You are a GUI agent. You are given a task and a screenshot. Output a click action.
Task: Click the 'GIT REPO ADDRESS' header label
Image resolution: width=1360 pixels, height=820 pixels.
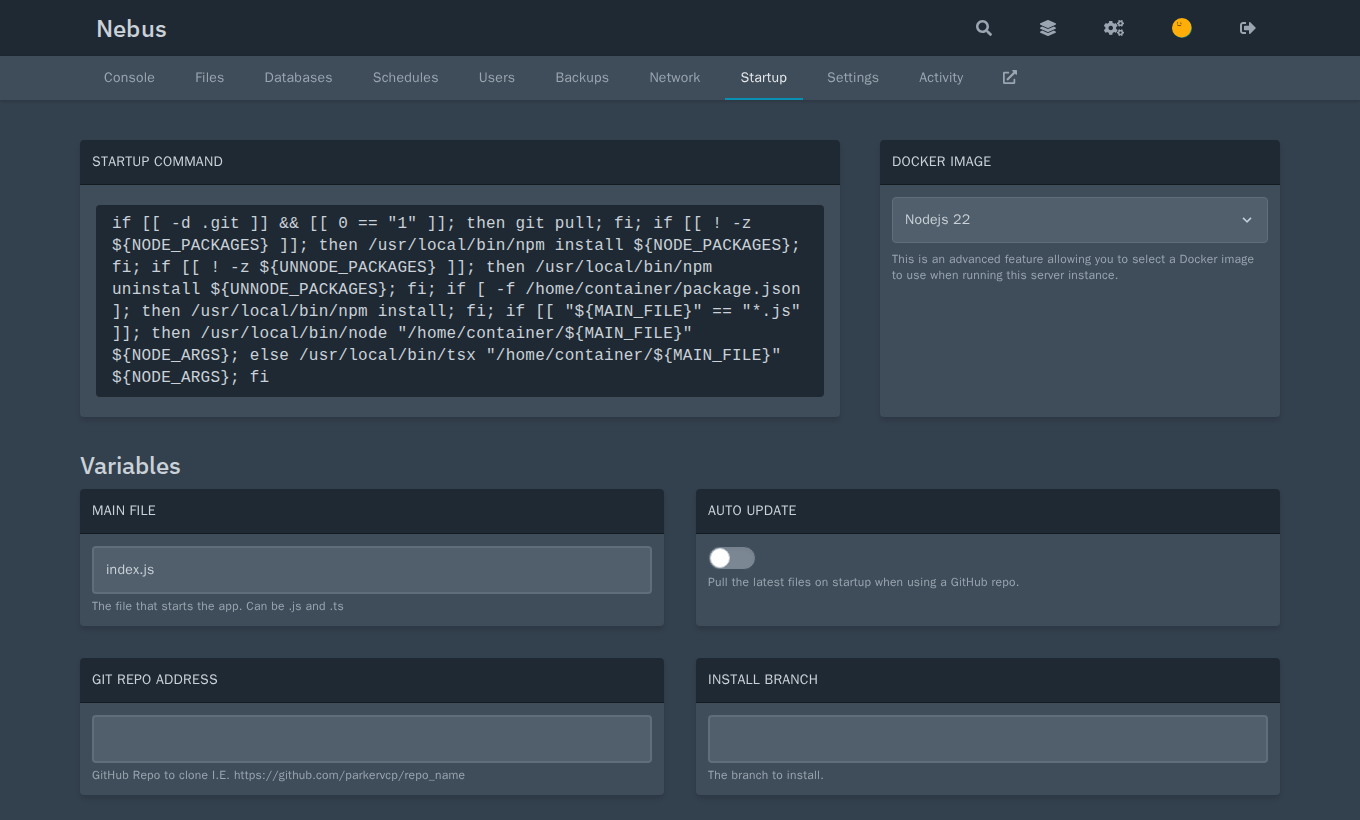[x=155, y=679]
